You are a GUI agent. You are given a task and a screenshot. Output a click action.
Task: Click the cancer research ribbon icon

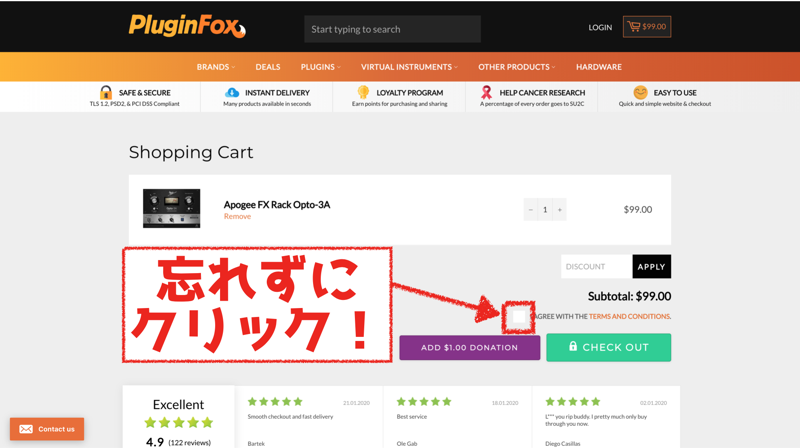(486, 92)
